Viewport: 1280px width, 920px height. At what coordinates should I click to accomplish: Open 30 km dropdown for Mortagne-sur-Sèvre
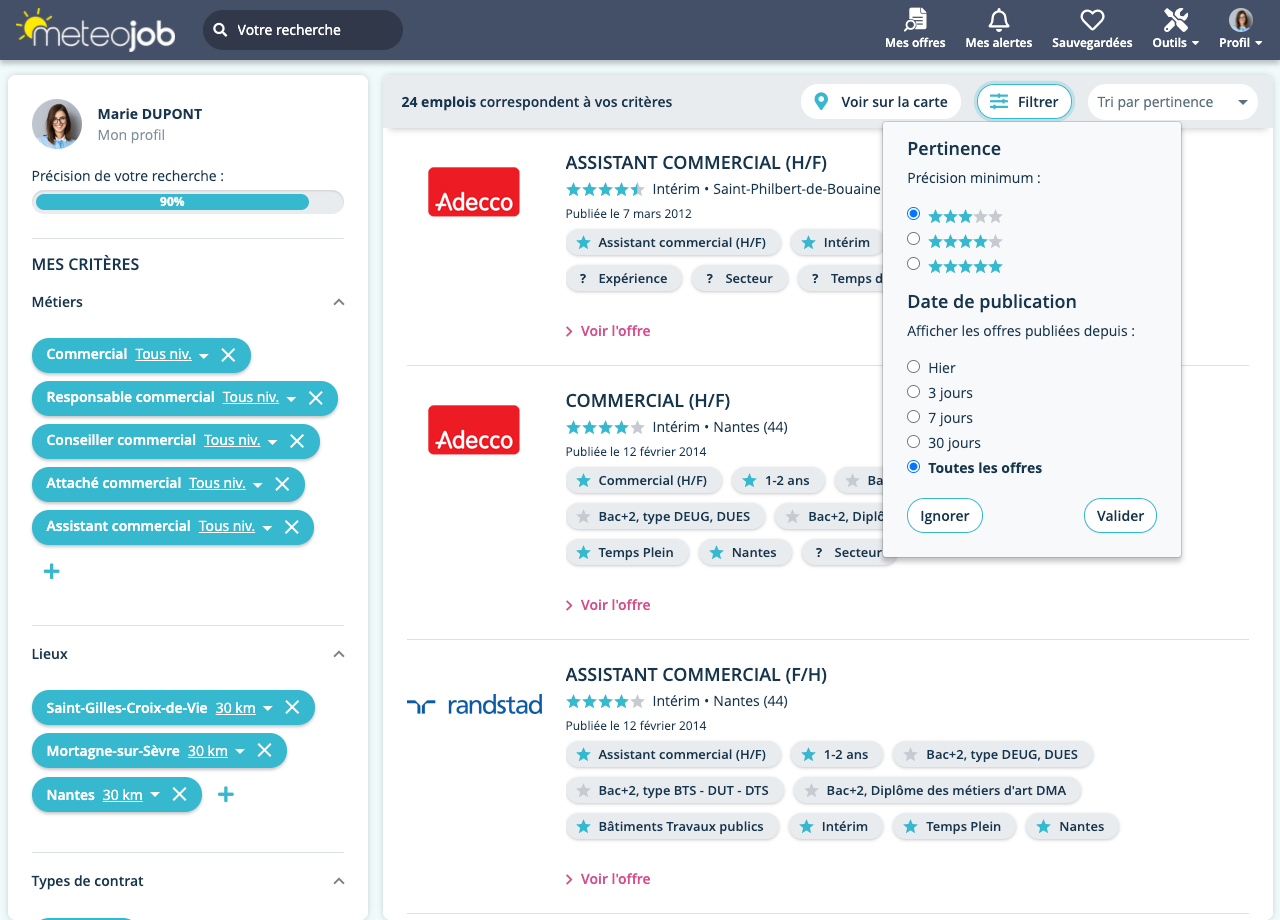click(217, 751)
